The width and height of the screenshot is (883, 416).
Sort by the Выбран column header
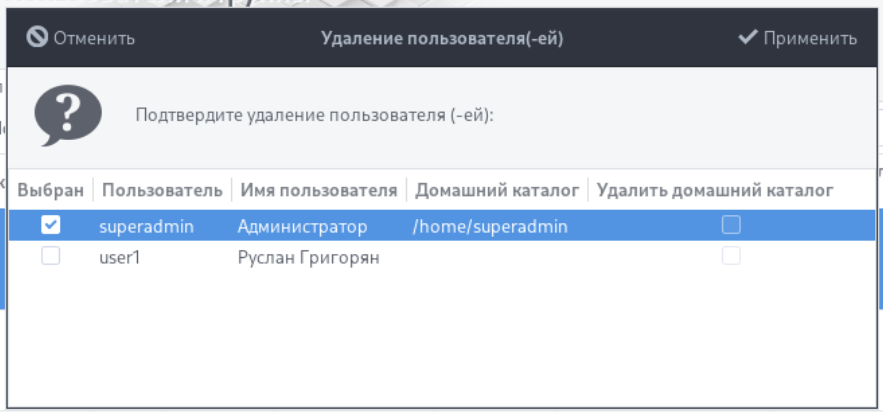click(51, 190)
